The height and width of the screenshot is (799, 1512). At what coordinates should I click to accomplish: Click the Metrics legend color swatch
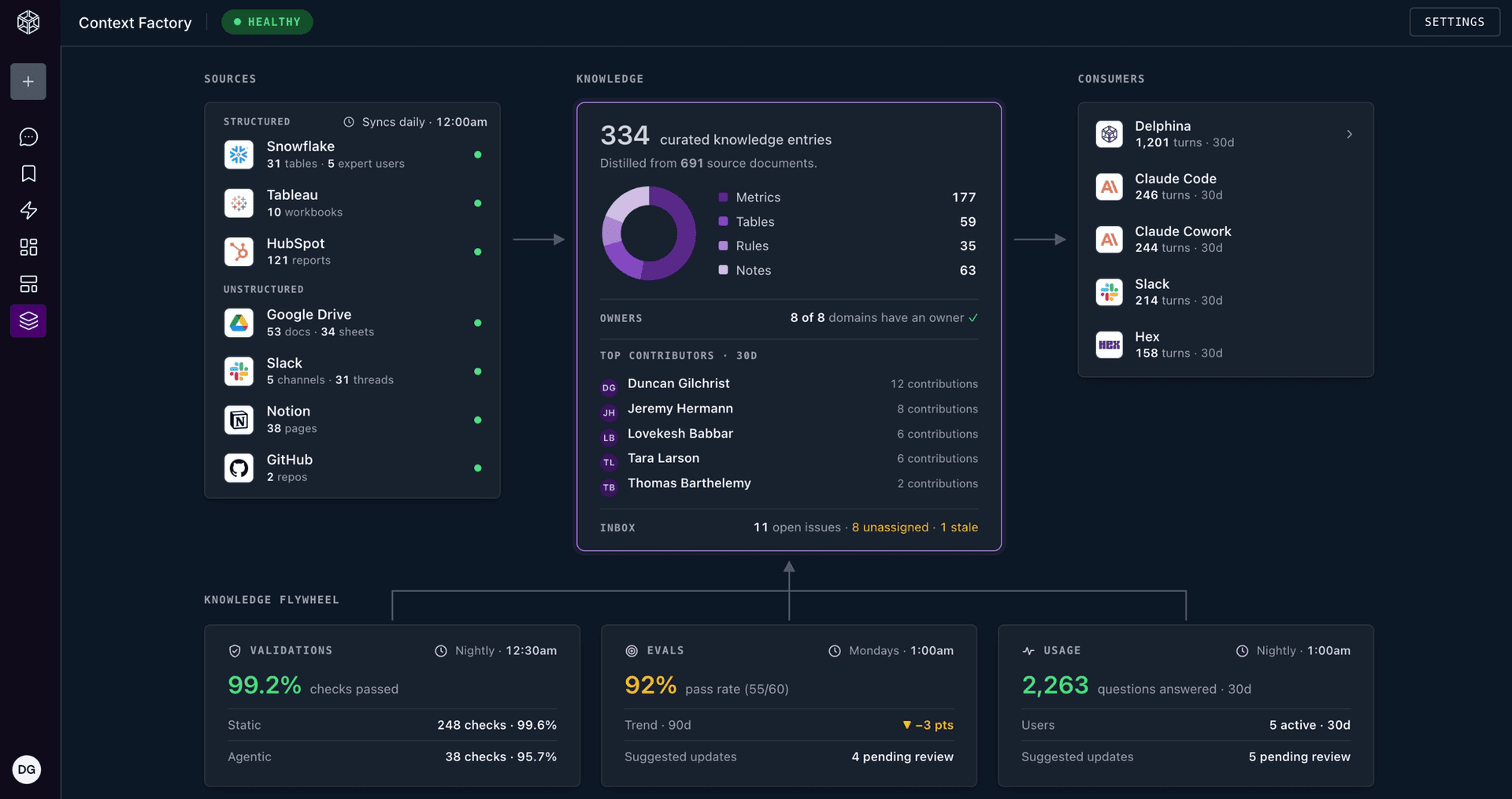click(723, 197)
